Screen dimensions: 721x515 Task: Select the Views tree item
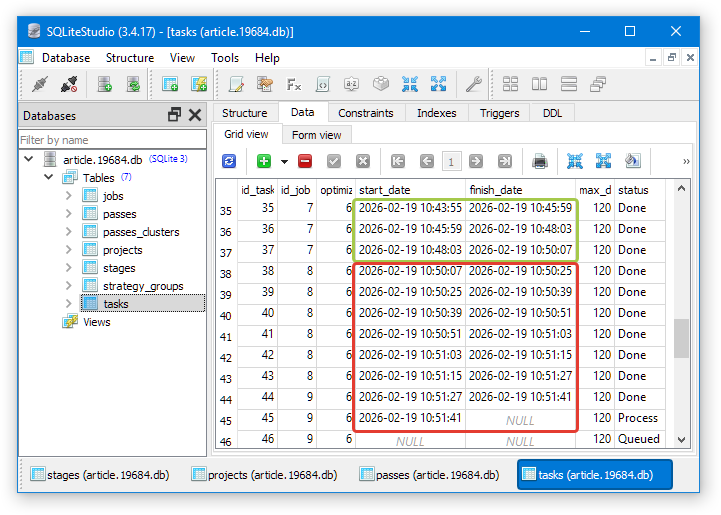96,322
